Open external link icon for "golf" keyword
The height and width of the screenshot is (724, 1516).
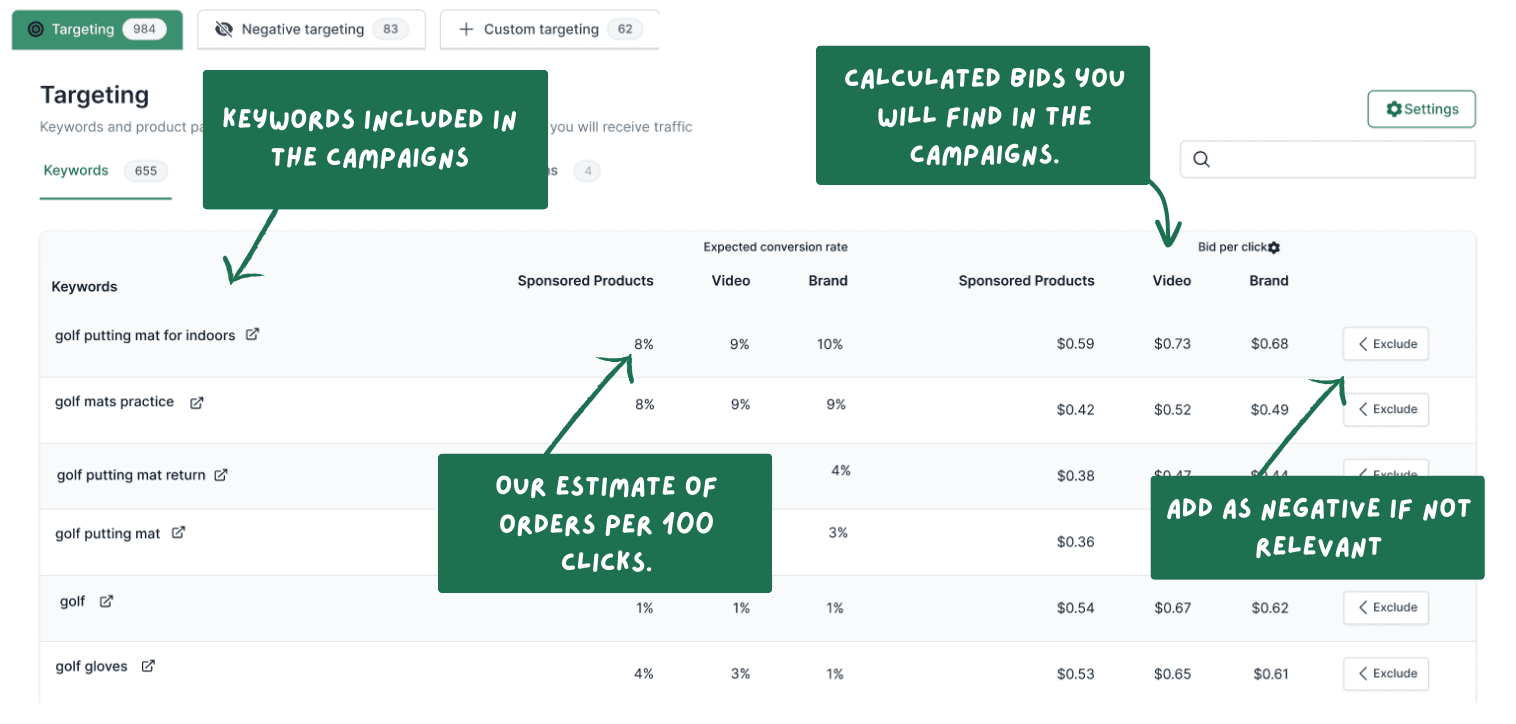106,601
